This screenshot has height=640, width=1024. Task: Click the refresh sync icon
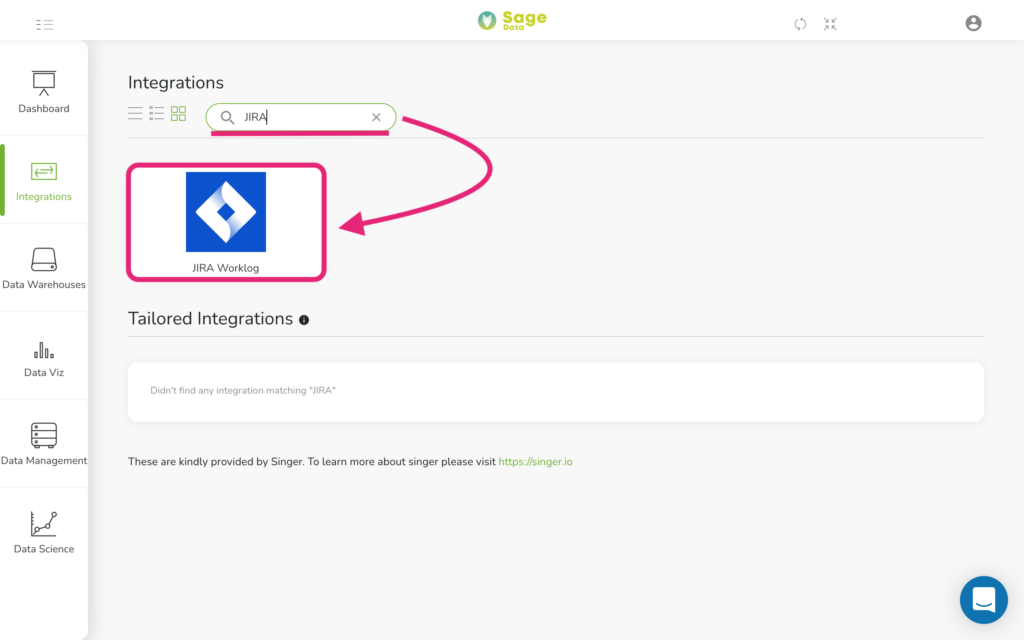click(x=800, y=24)
